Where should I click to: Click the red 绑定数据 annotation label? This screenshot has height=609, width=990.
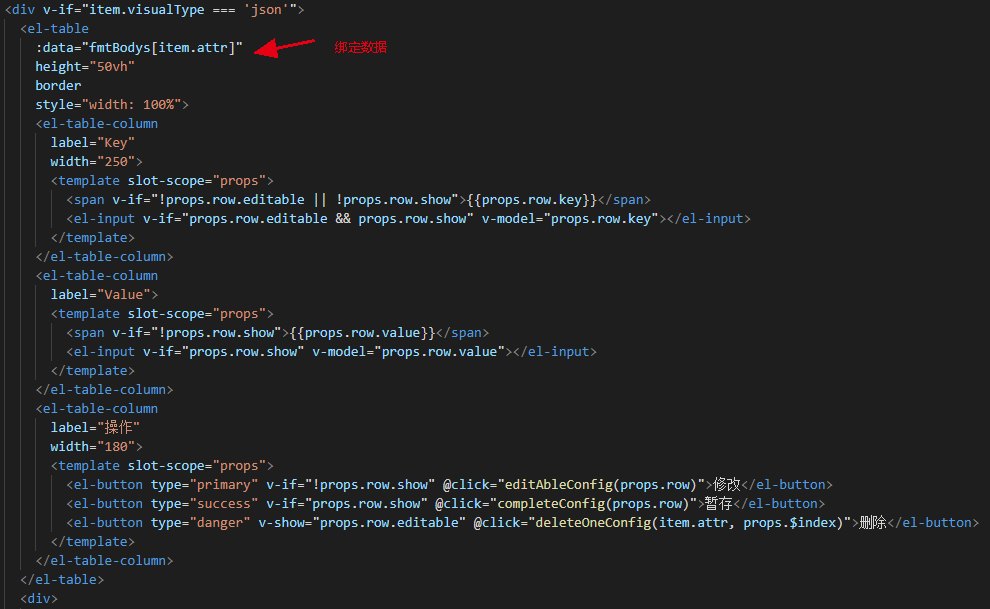(x=361, y=47)
